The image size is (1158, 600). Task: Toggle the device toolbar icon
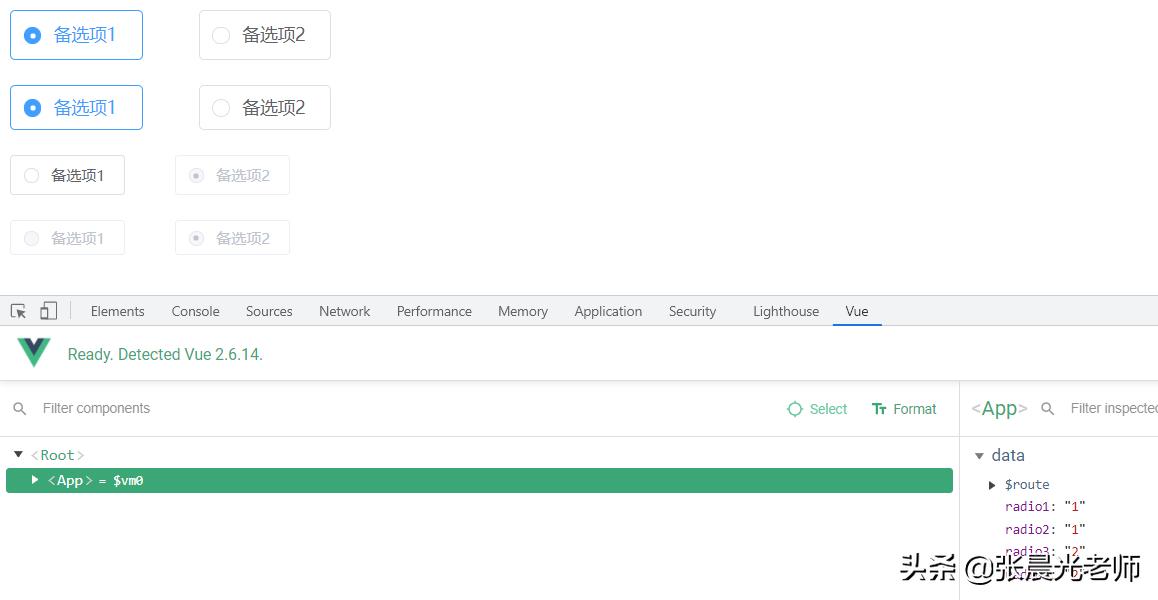click(48, 311)
